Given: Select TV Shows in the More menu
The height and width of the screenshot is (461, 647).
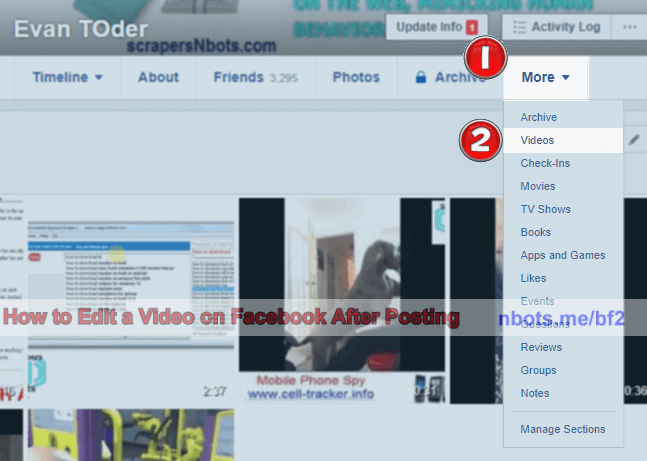Looking at the screenshot, I should pos(563,209).
